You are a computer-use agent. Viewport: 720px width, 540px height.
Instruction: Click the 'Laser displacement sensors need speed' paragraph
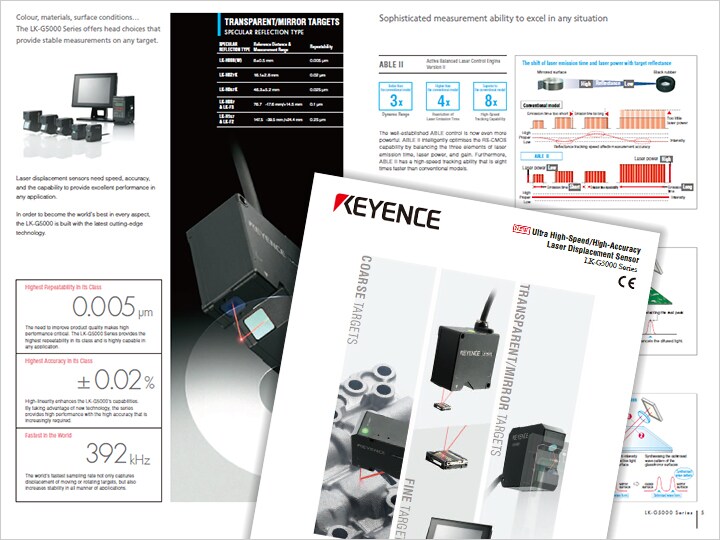(85, 187)
